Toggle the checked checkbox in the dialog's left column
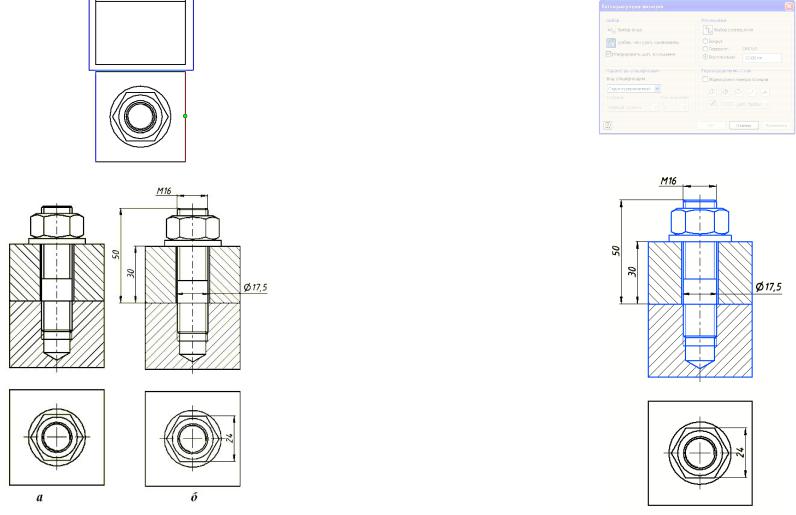Viewport: 796px width, 515px height. pyautogui.click(x=608, y=54)
